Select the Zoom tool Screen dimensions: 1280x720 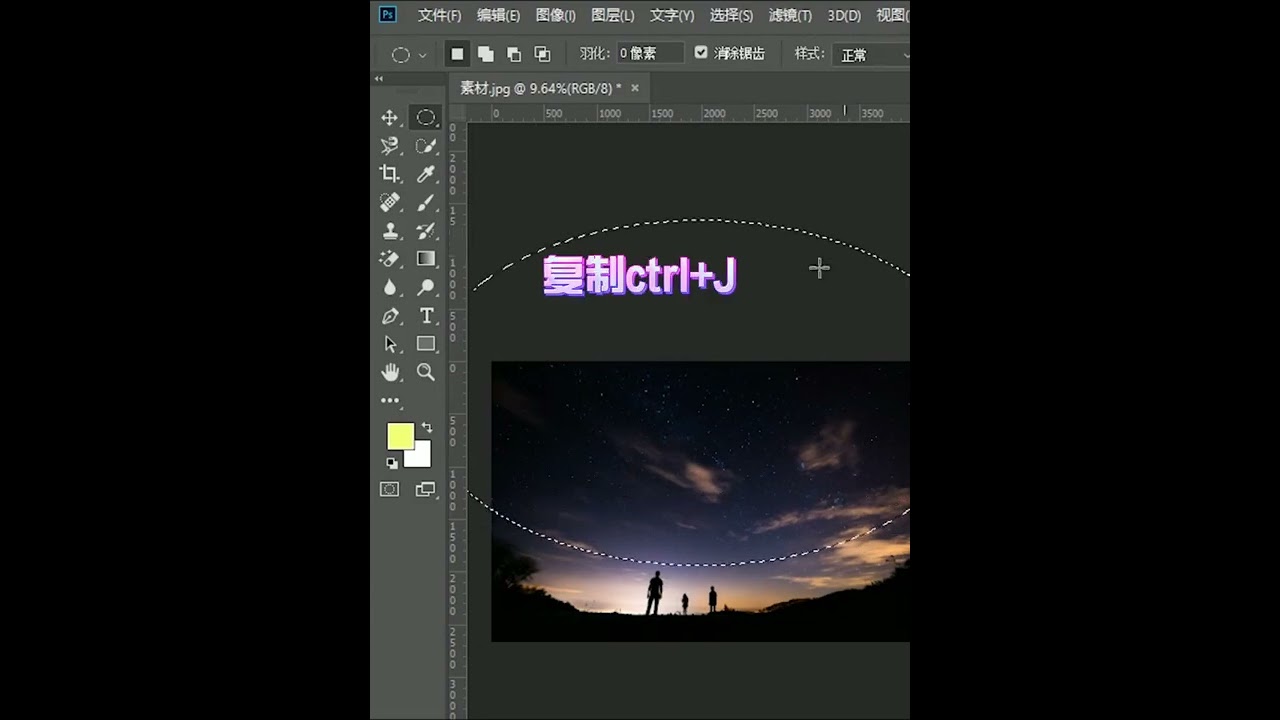(x=426, y=372)
